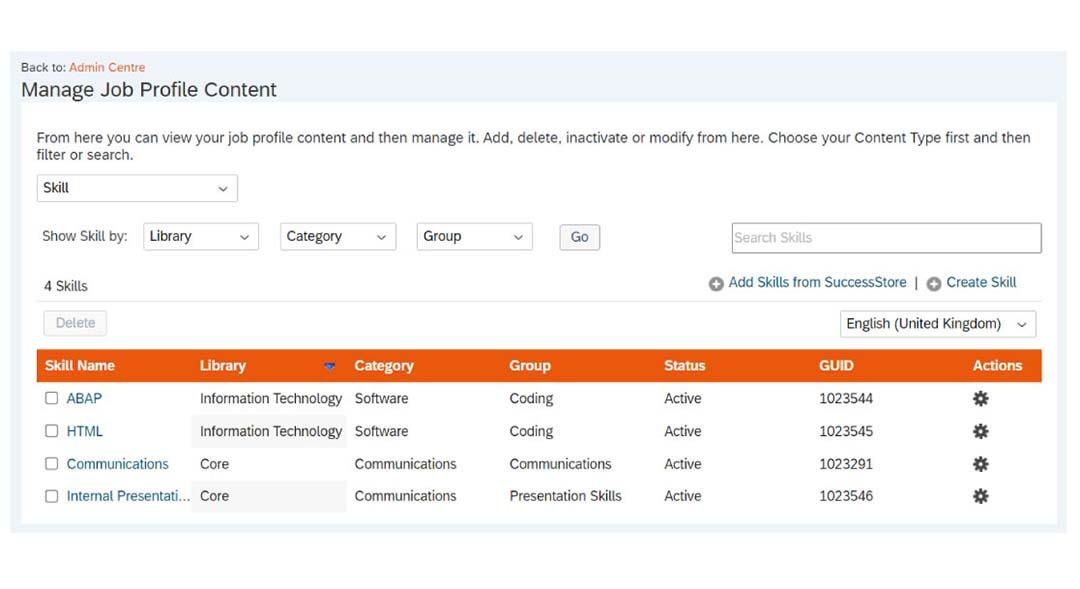The image size is (1080, 589).
Task: Open the ABAP skill details
Action: [84, 398]
